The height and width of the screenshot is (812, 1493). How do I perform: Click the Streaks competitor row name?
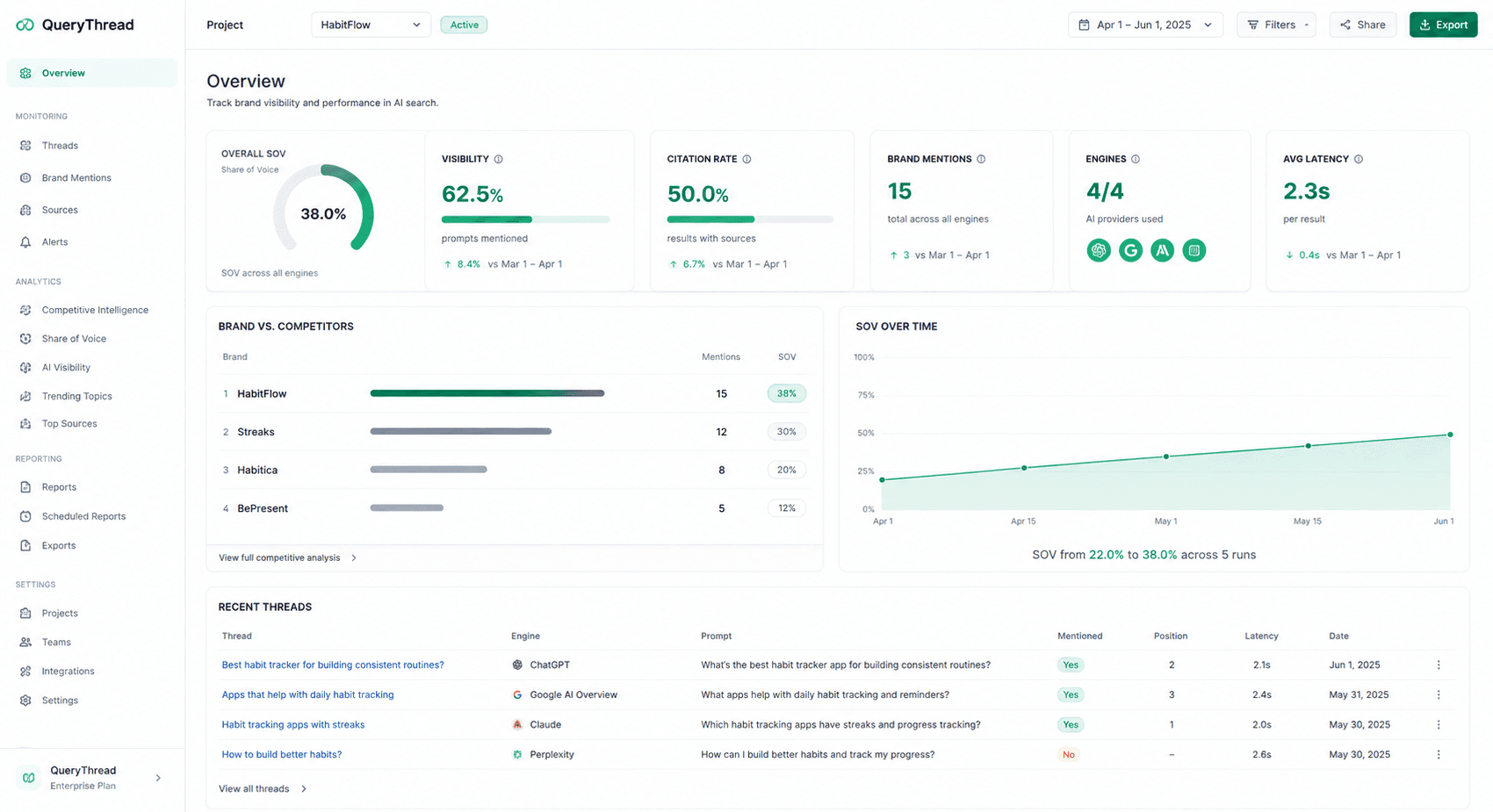[x=256, y=432]
